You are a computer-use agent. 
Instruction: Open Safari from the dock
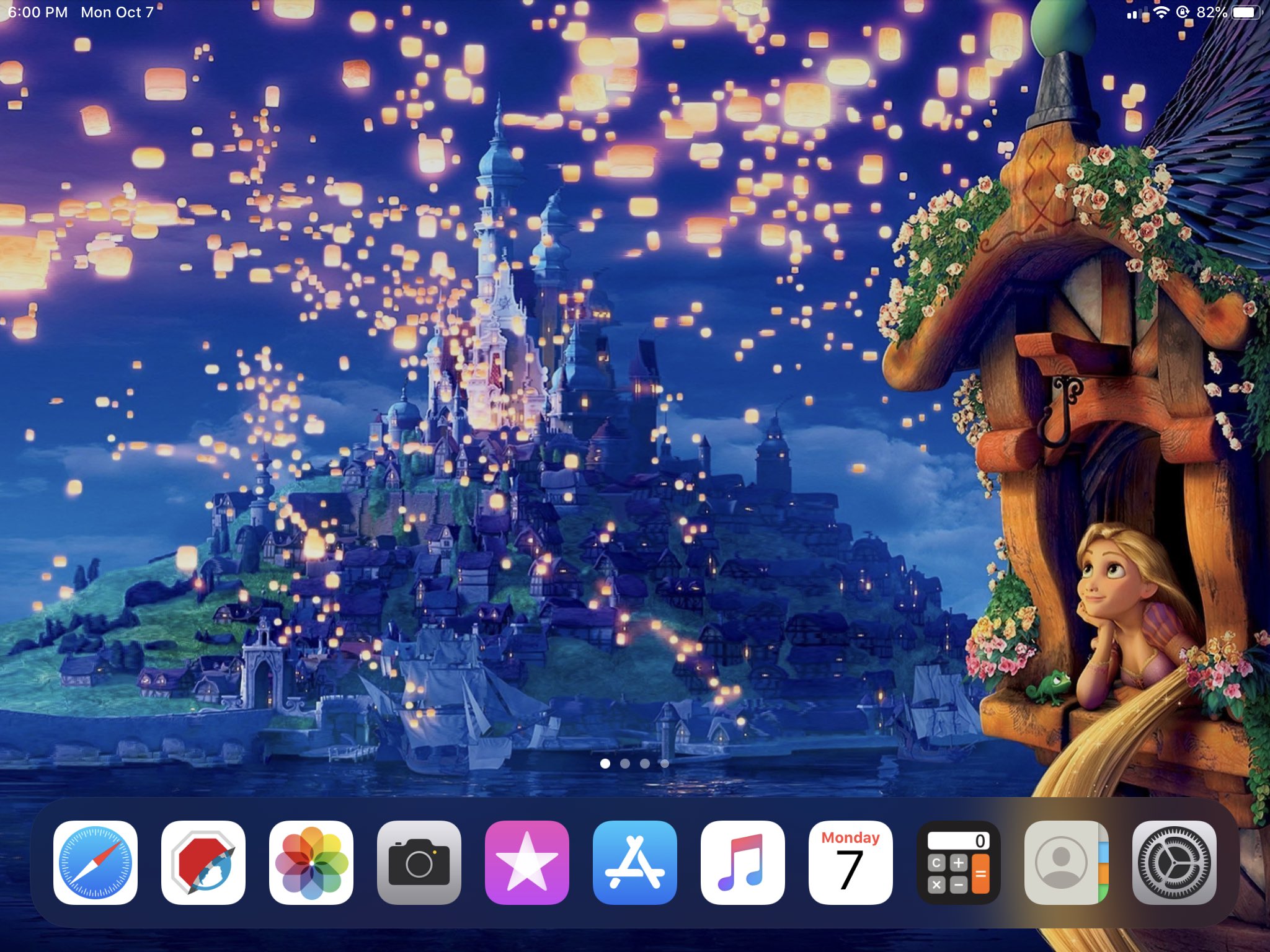click(x=95, y=862)
